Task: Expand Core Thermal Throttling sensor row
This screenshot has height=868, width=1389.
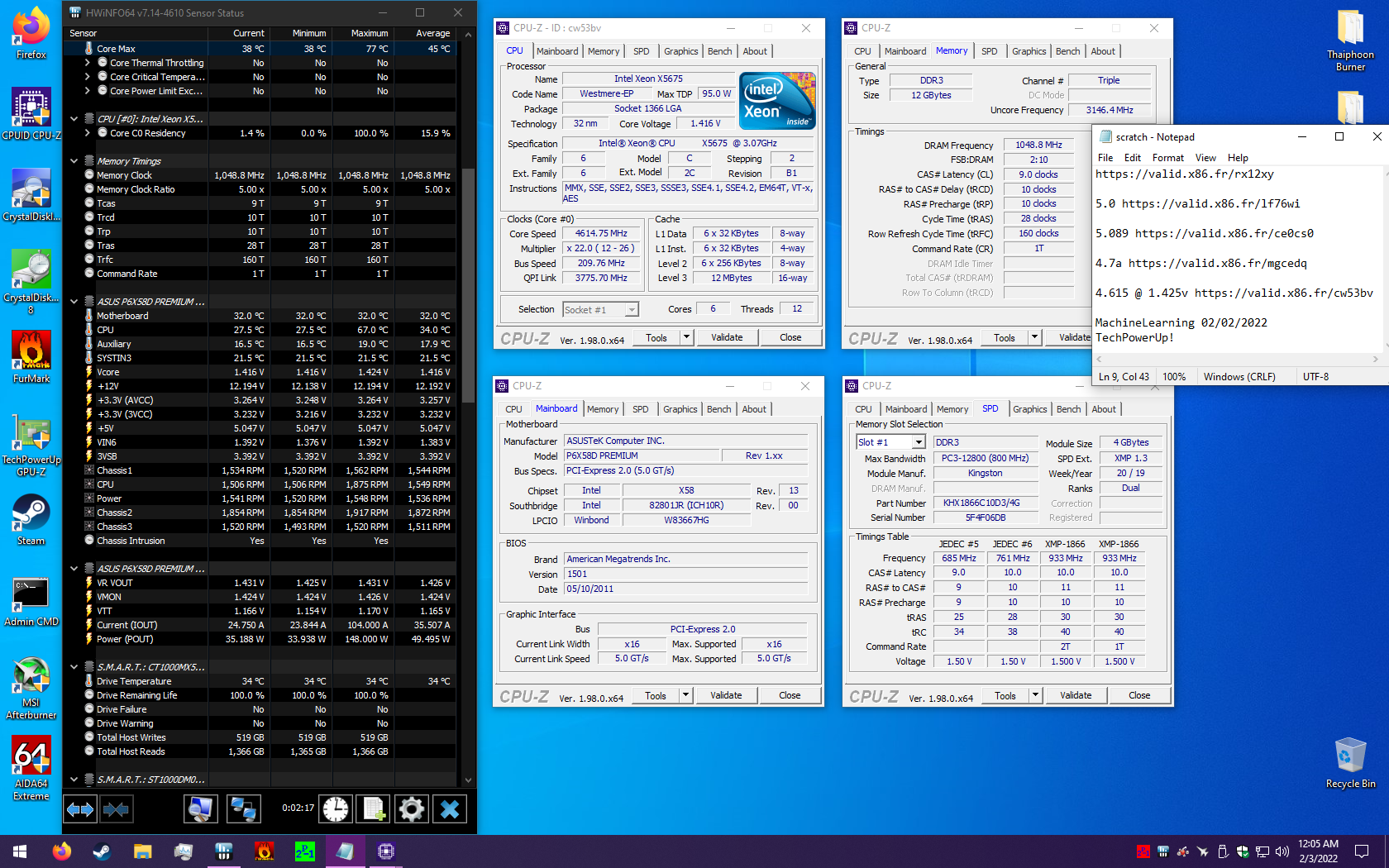Action: click(88, 63)
